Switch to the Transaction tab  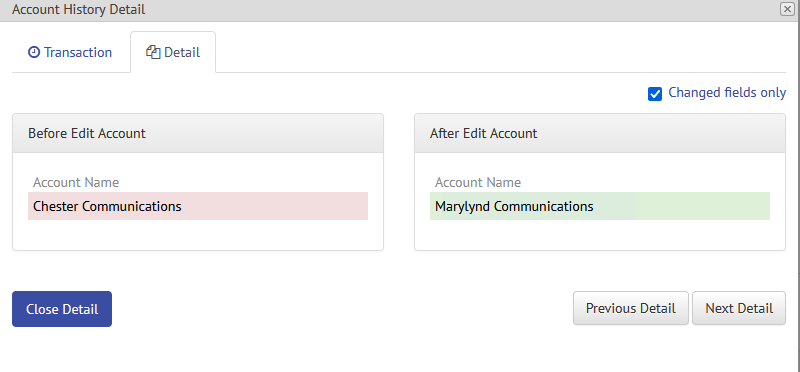70,53
